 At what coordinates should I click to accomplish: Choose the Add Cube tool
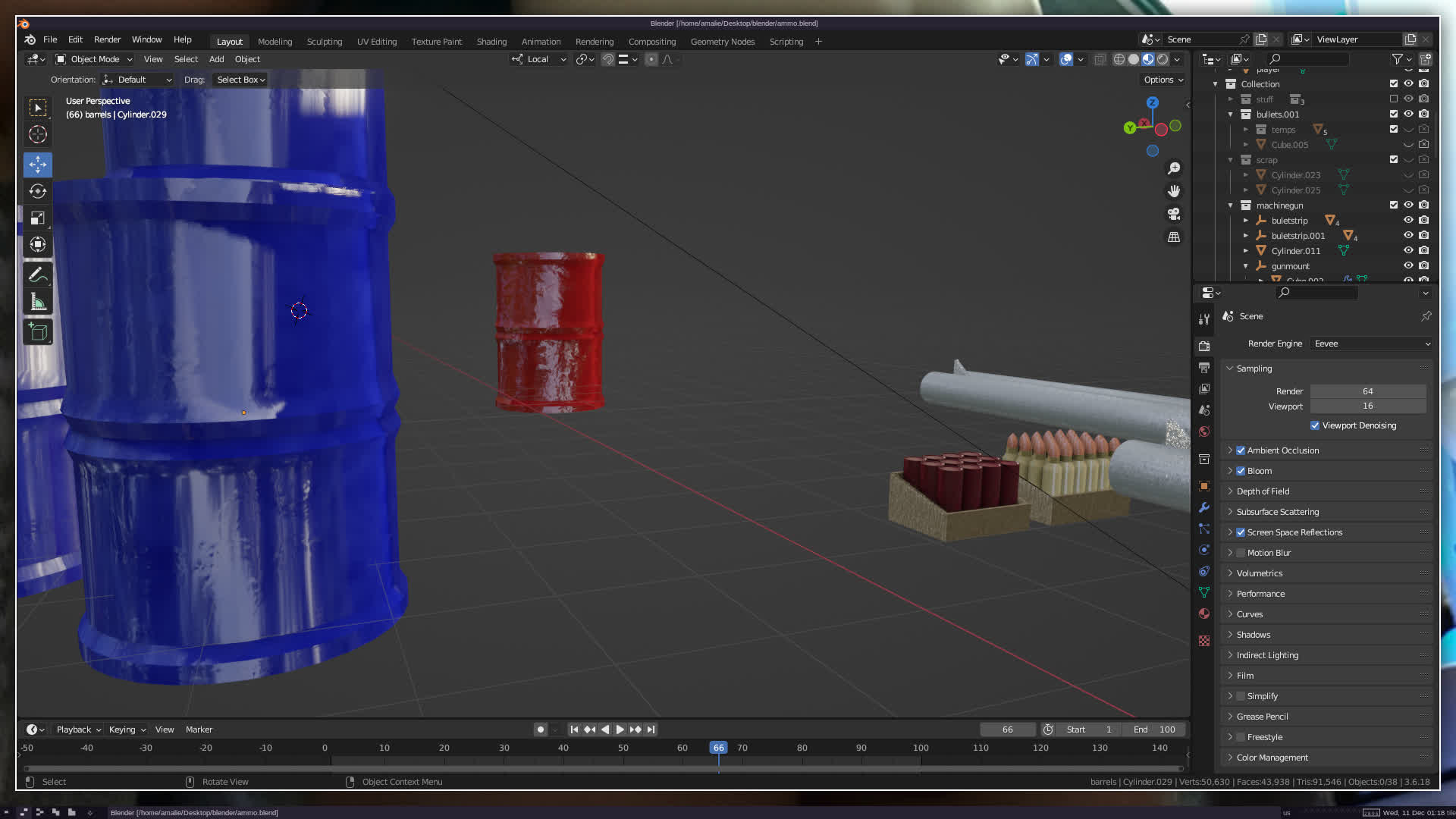click(37, 331)
